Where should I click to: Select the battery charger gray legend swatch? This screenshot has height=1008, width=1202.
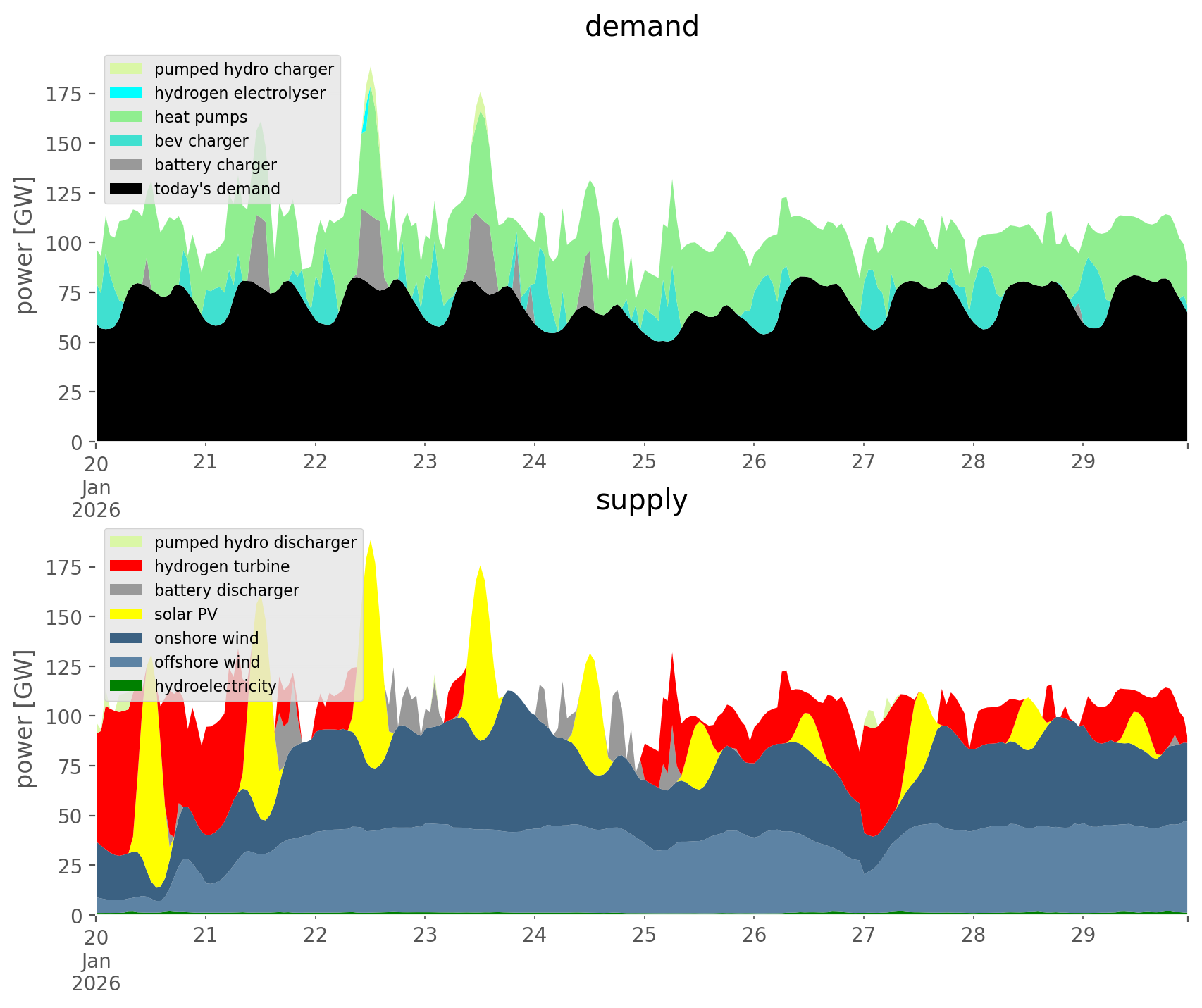[x=126, y=165]
